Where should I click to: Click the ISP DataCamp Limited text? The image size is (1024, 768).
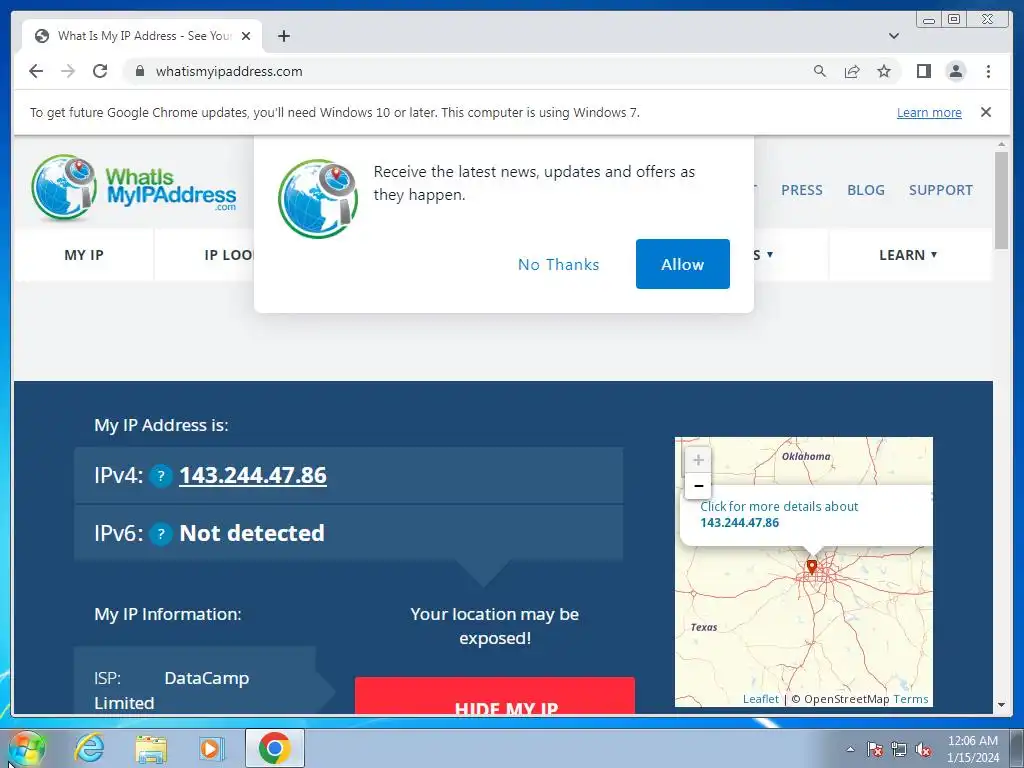171,690
